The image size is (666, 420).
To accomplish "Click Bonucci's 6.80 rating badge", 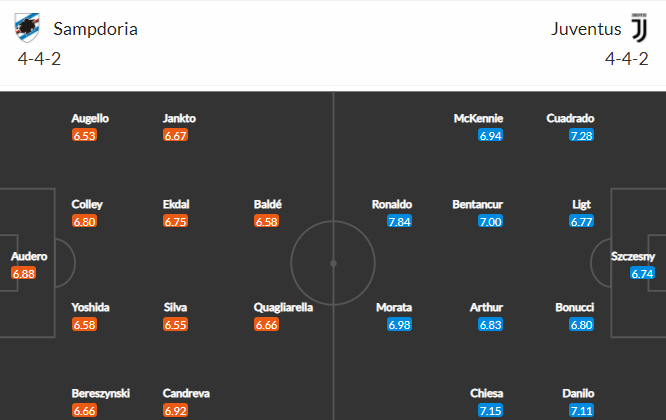I will (581, 325).
